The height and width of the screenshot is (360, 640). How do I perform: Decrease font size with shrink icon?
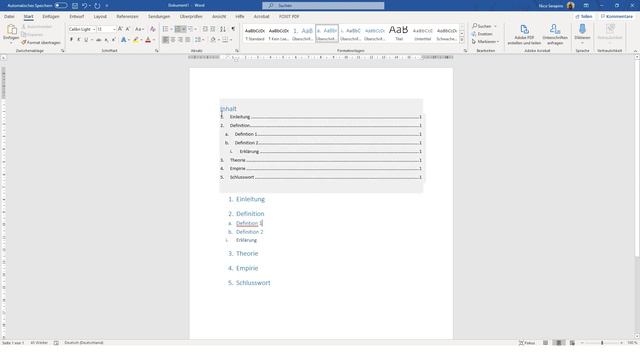coord(127,29)
